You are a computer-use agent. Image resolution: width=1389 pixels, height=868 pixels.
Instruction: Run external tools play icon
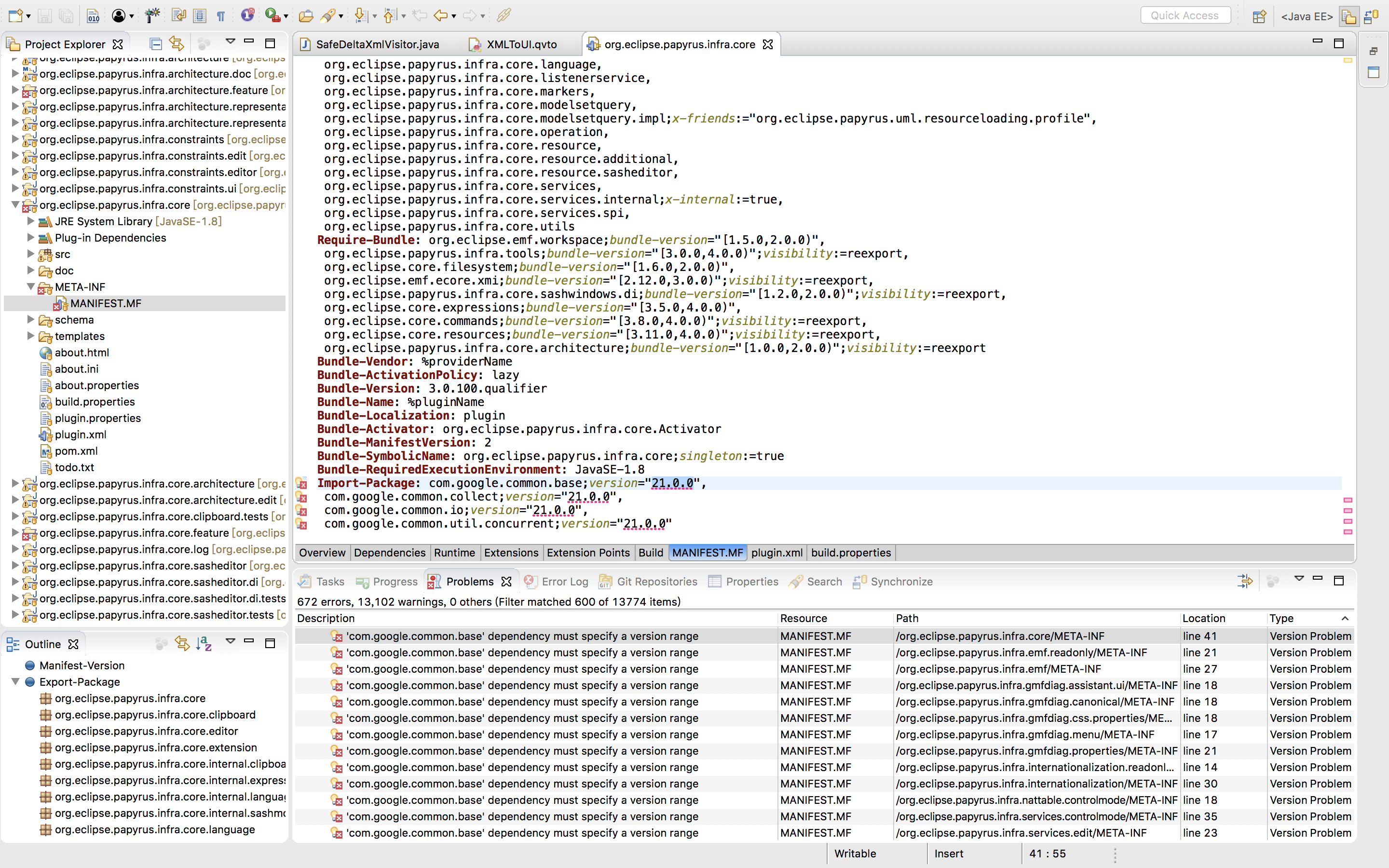click(x=272, y=15)
